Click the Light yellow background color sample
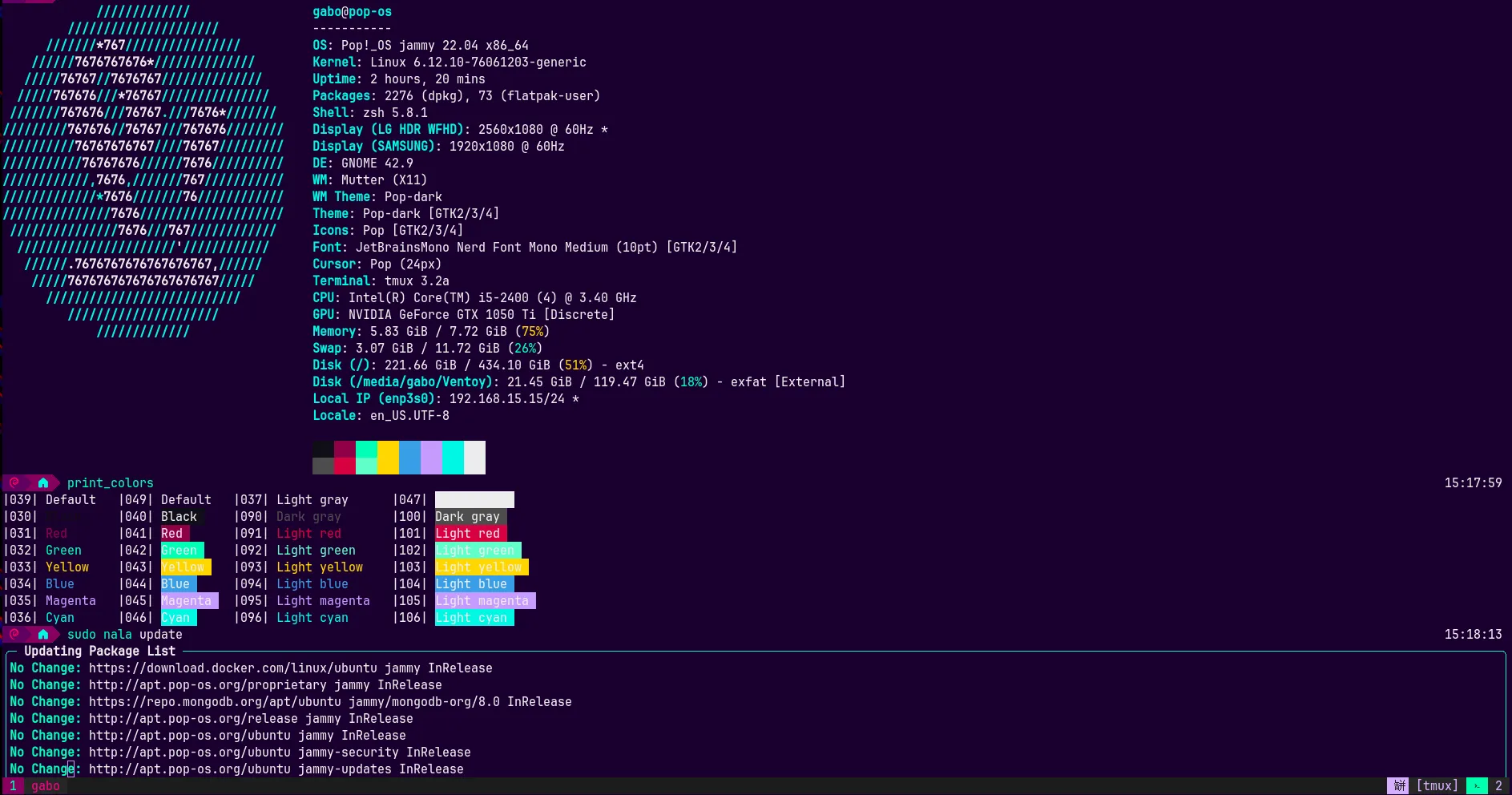 point(481,567)
